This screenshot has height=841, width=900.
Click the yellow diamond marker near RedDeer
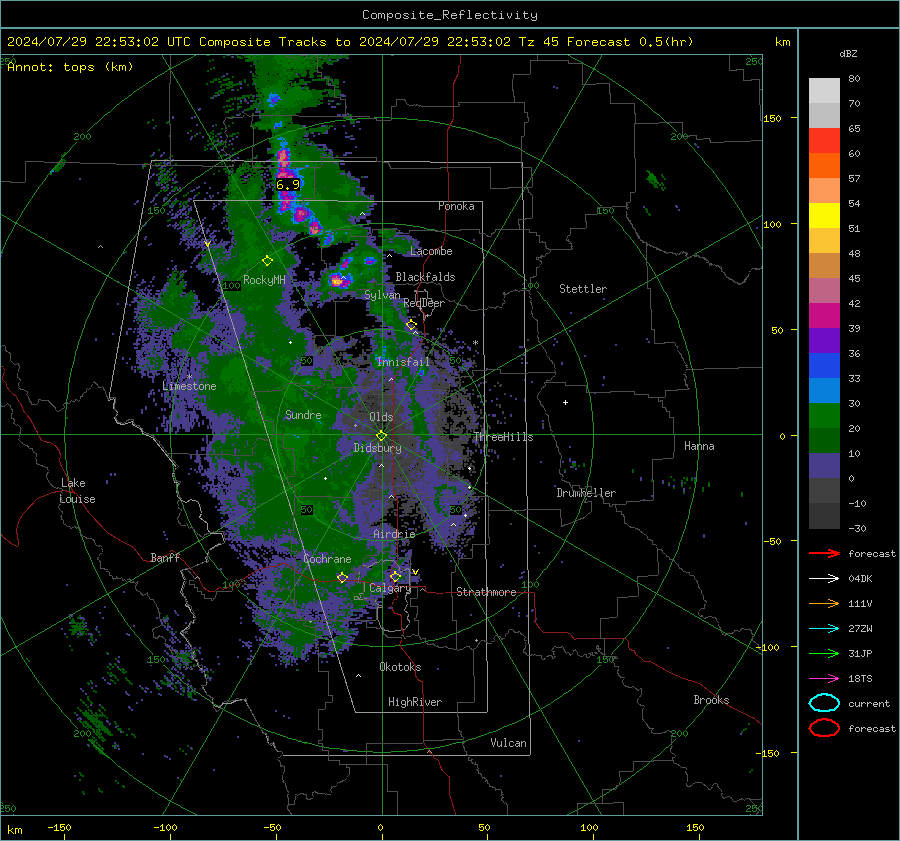click(411, 325)
